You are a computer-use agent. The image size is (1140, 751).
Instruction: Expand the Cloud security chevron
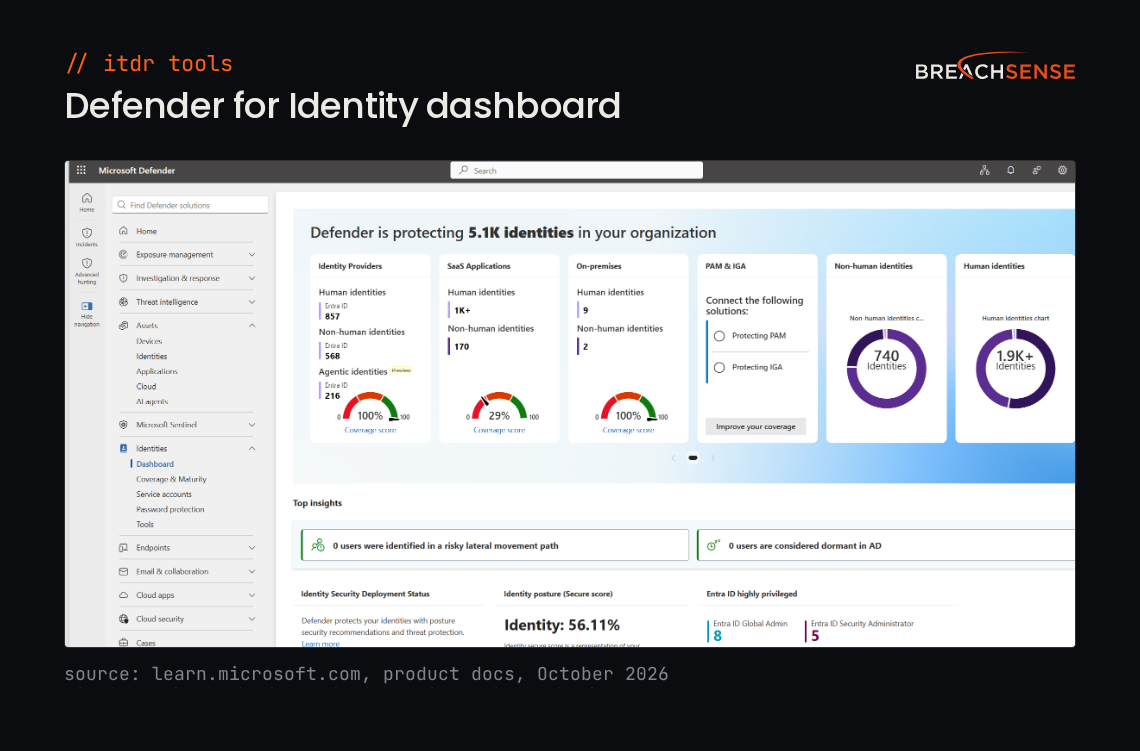252,619
